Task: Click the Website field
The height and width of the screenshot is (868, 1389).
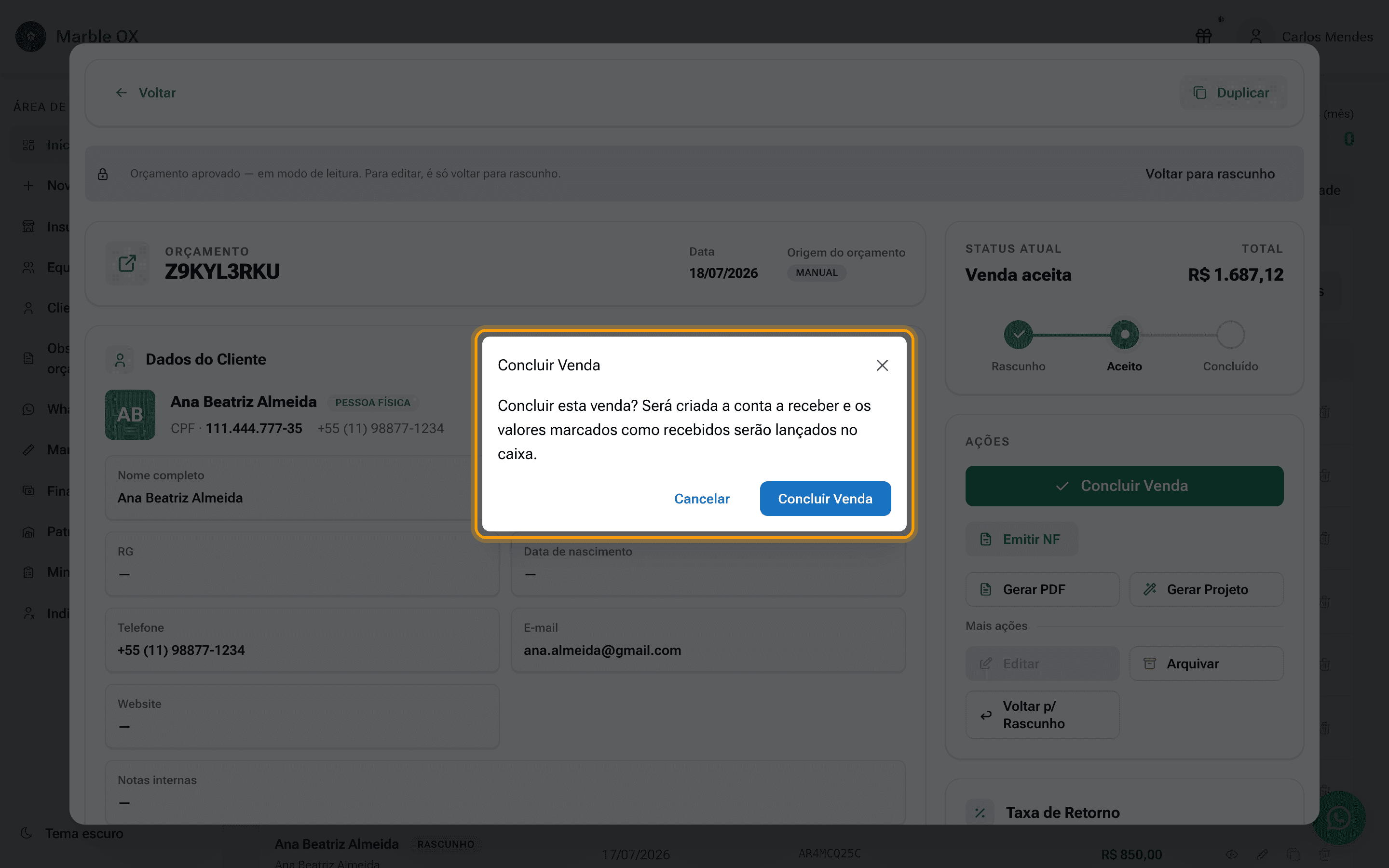Action: point(302,716)
